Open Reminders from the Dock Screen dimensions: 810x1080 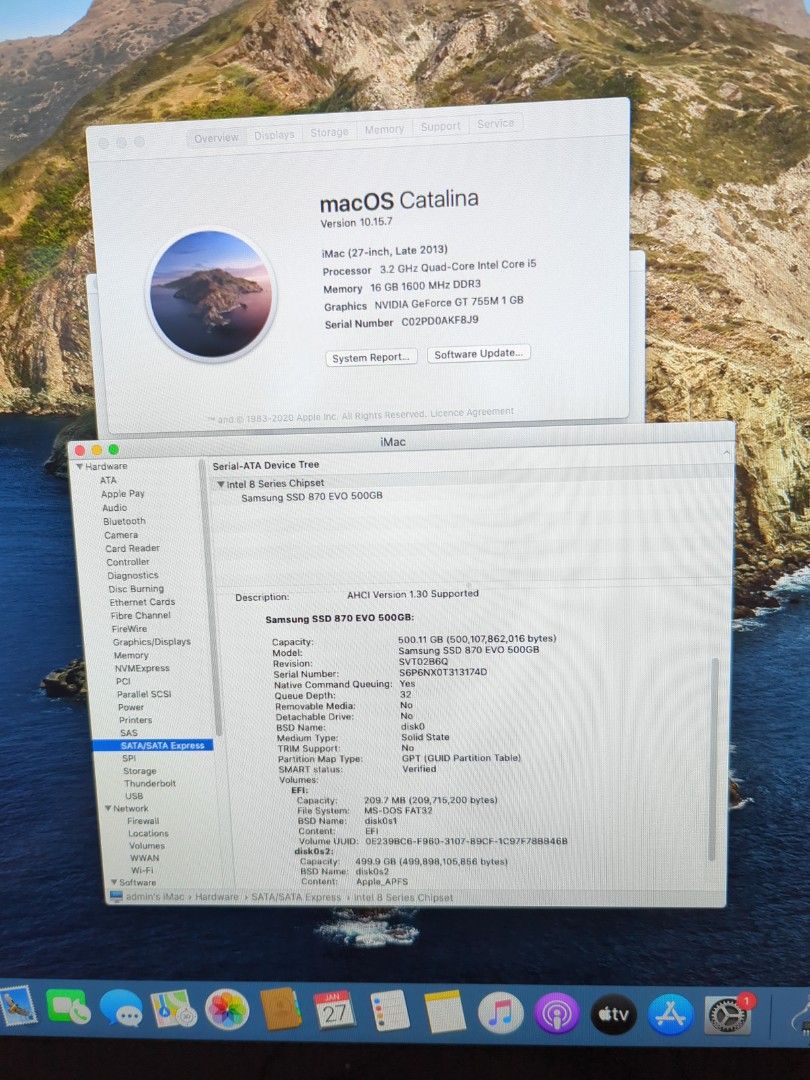click(390, 1012)
